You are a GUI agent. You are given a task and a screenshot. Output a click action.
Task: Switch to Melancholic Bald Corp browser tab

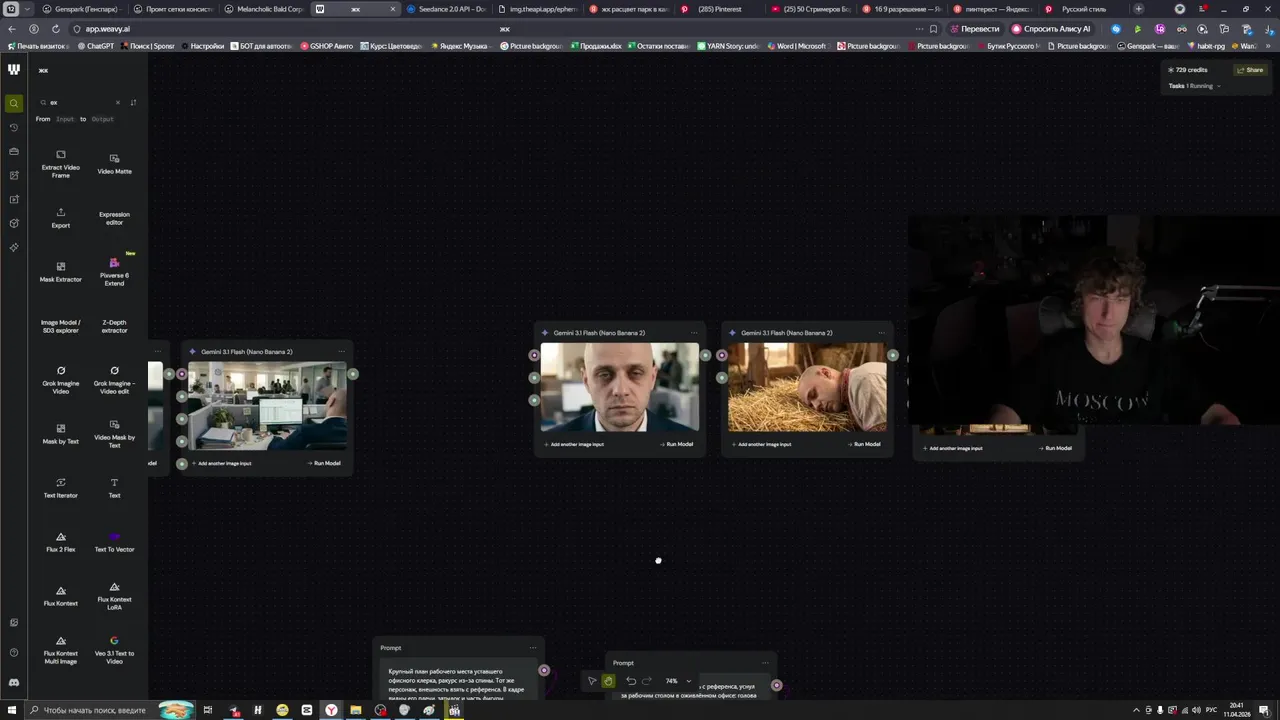coord(263,9)
